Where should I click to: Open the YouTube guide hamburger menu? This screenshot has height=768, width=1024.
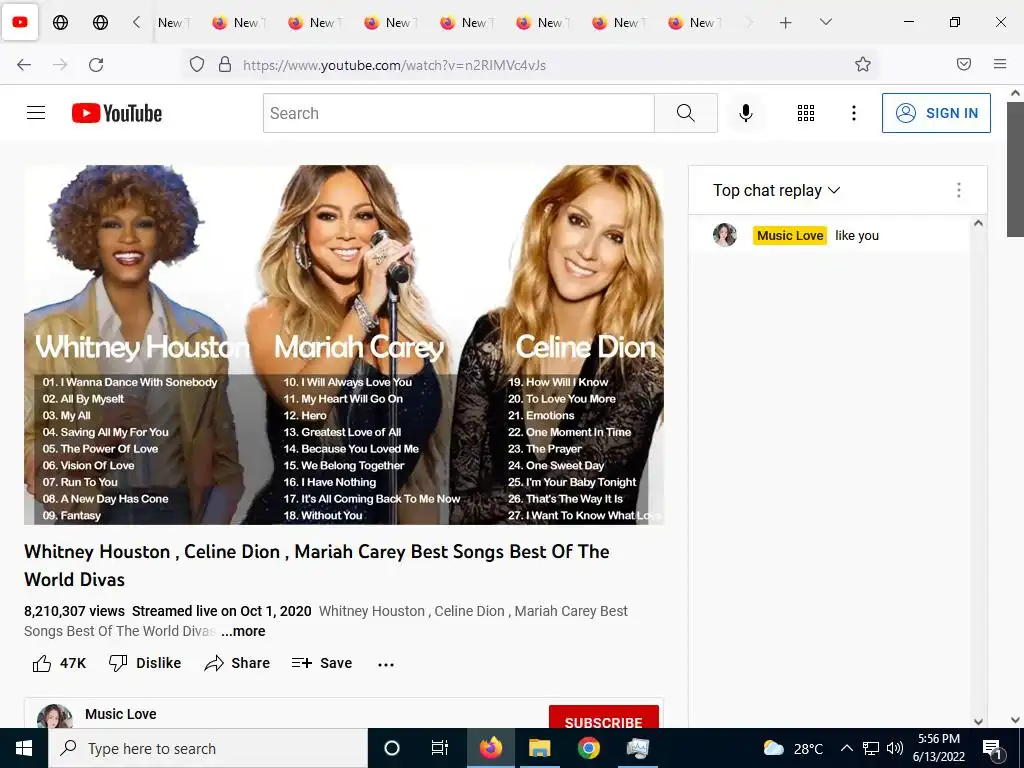tap(36, 113)
